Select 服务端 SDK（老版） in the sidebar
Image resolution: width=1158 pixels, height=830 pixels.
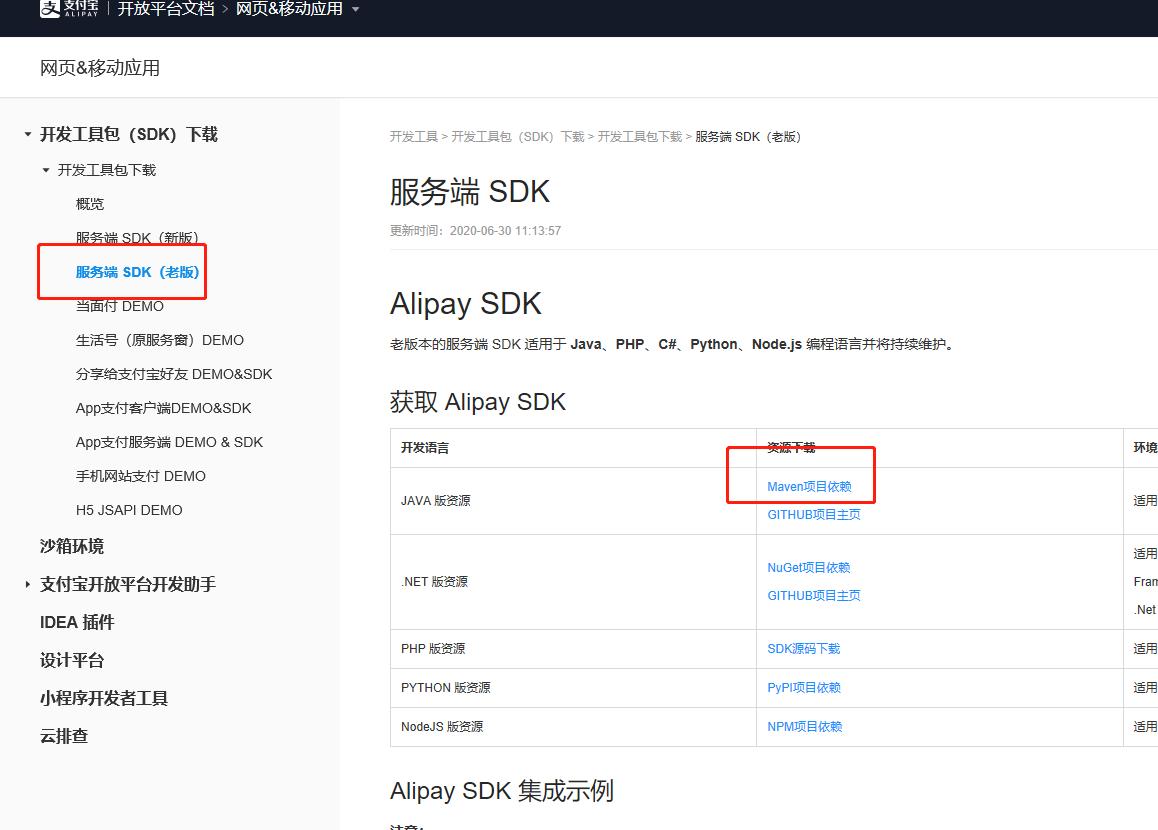point(137,272)
